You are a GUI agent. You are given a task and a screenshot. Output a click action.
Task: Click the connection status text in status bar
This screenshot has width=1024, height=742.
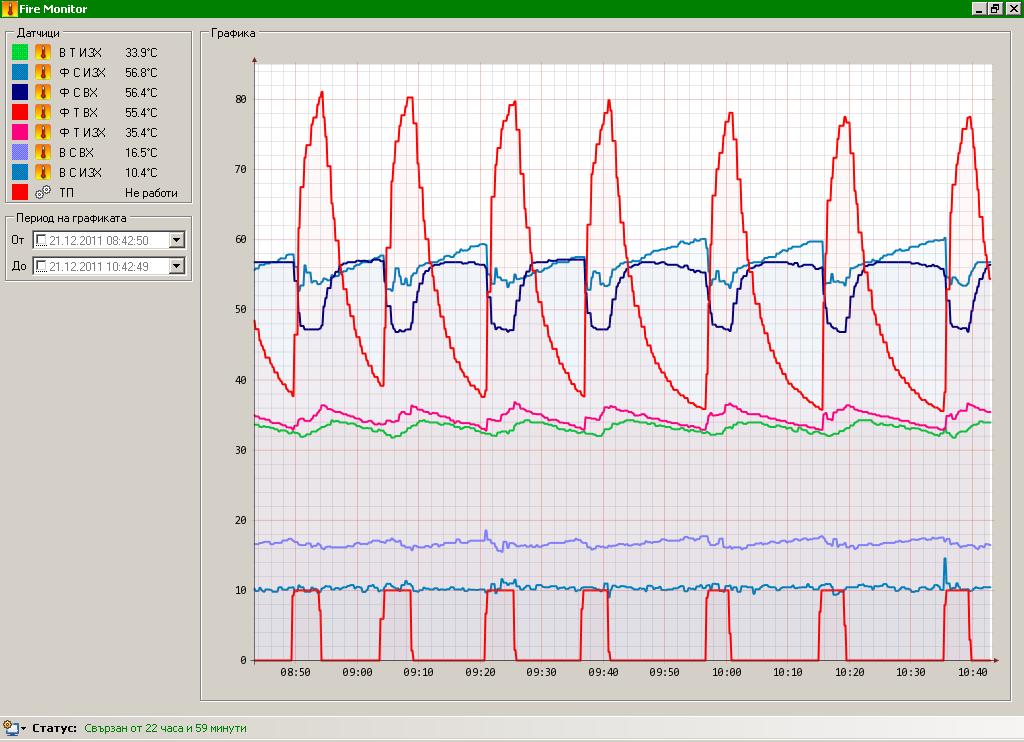165,728
